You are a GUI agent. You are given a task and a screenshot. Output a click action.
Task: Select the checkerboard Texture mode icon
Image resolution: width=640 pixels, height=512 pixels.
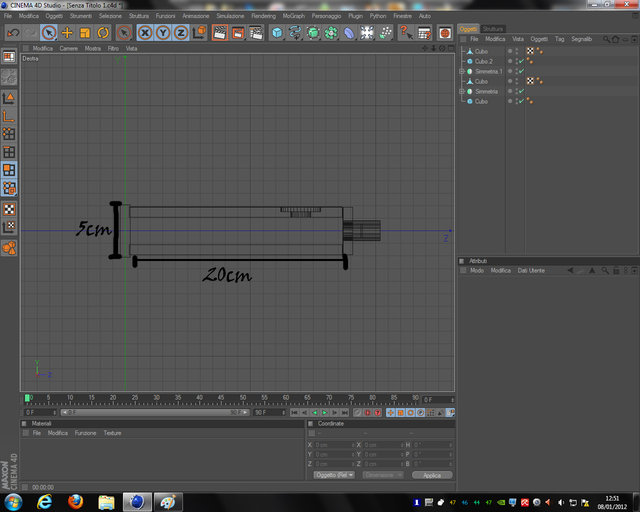click(x=9, y=209)
